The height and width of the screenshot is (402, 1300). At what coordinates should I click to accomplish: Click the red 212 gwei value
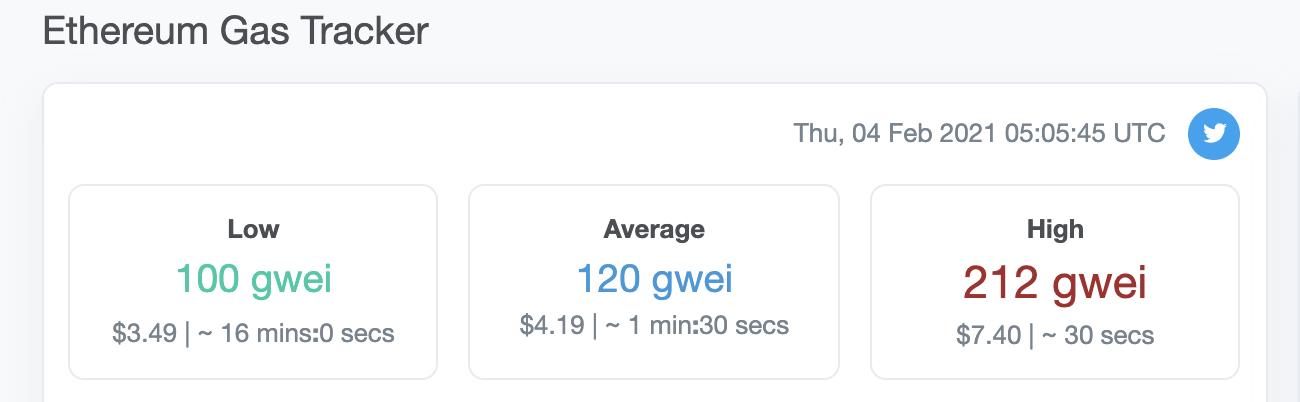(1055, 283)
